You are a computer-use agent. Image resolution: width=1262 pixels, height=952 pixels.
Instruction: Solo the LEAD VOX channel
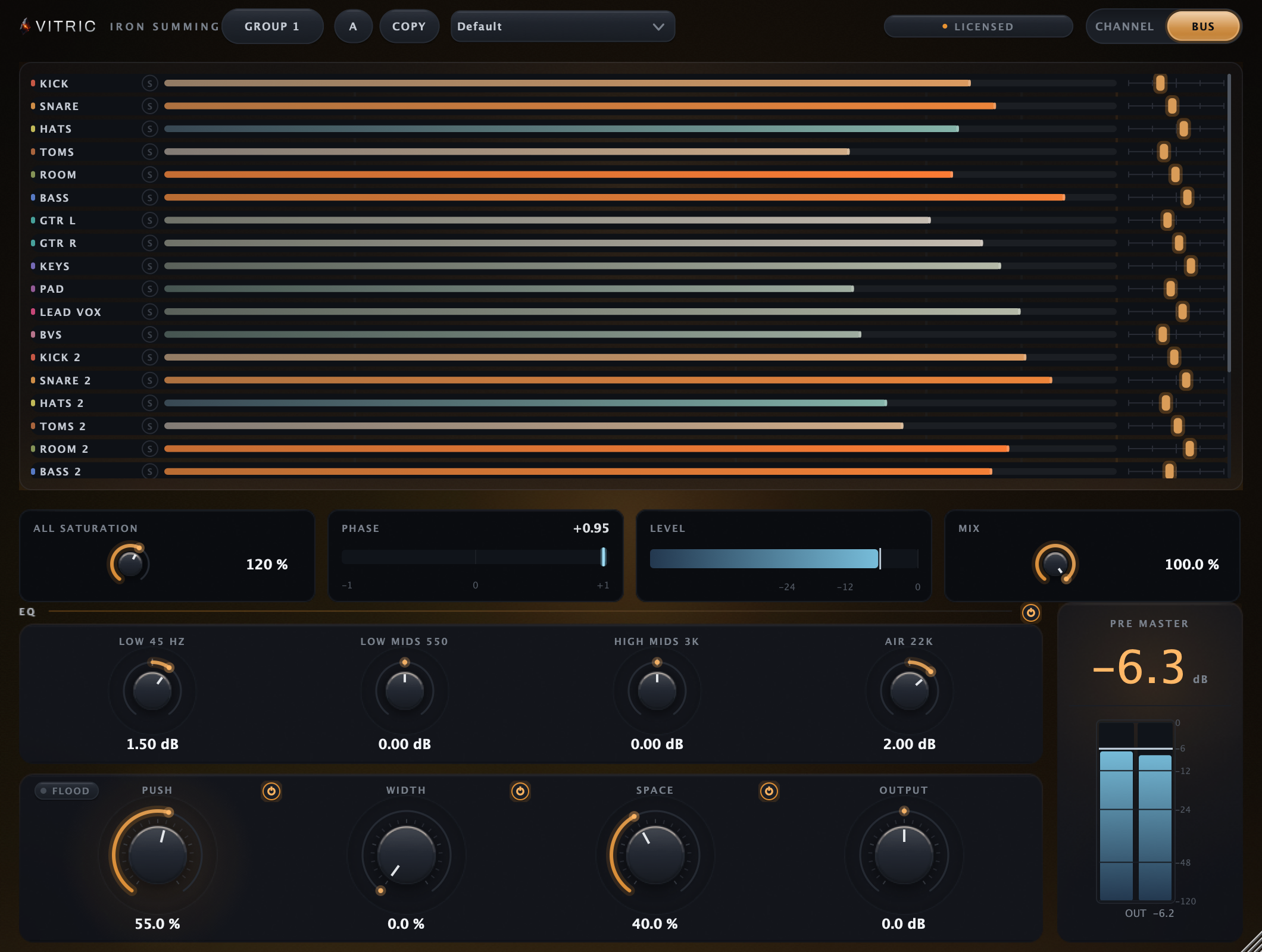(x=149, y=312)
